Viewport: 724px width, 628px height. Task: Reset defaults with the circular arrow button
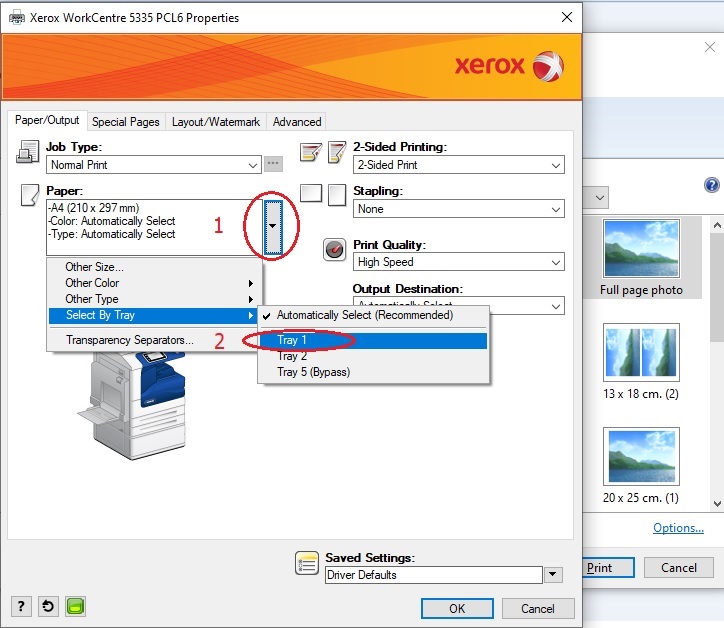(48, 606)
